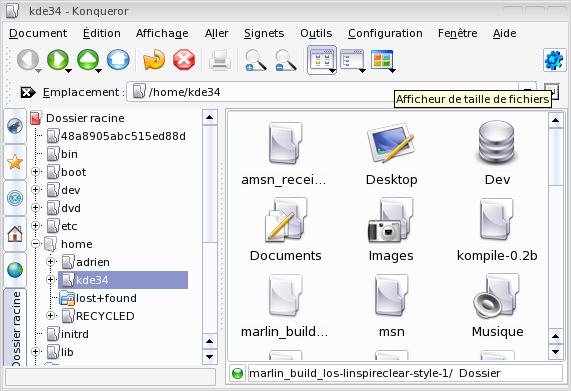Open the home folder with blue Home button
This screenshot has height=391, width=571.
pos(118,60)
